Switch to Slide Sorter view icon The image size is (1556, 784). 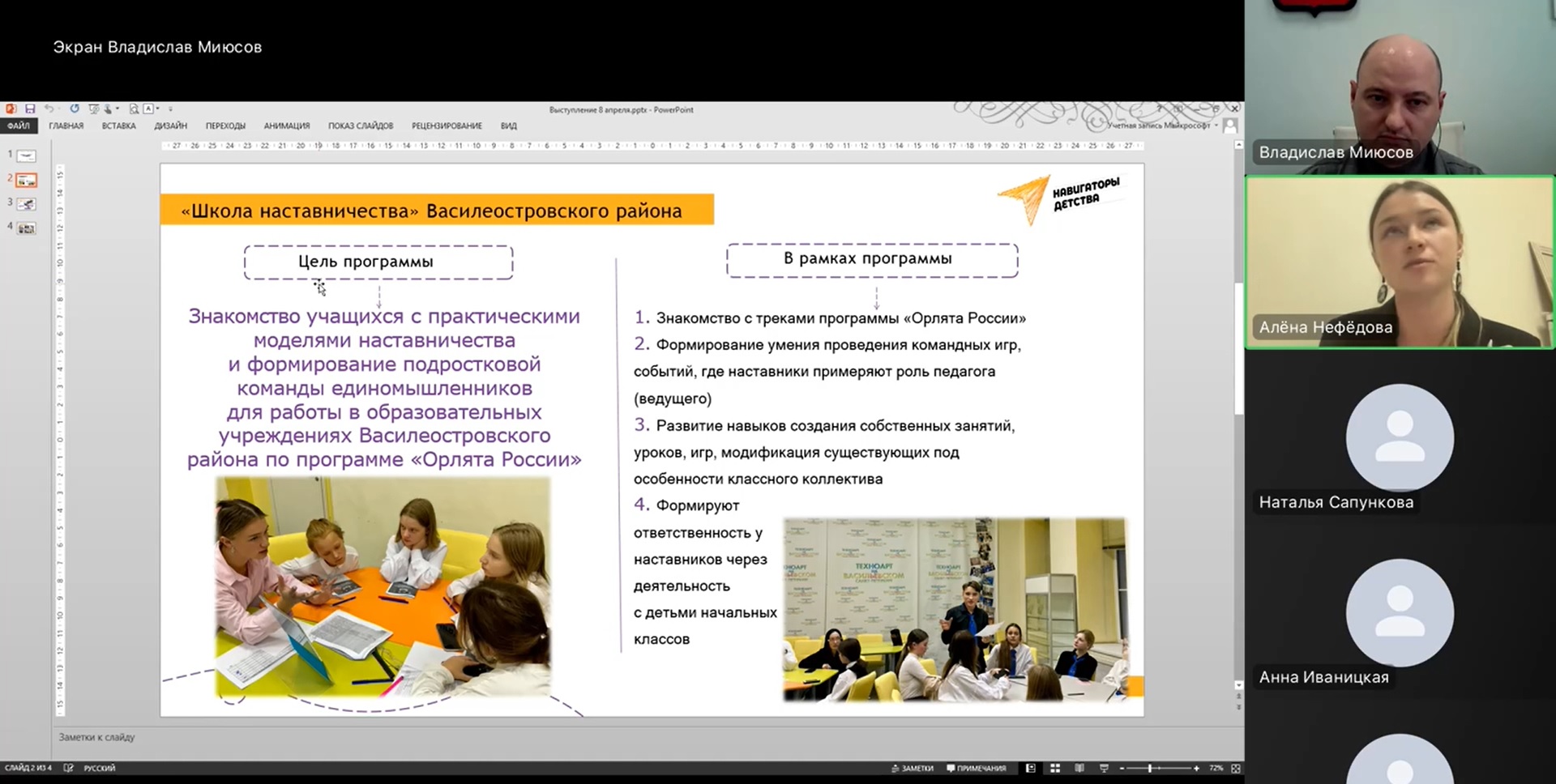coord(1055,768)
